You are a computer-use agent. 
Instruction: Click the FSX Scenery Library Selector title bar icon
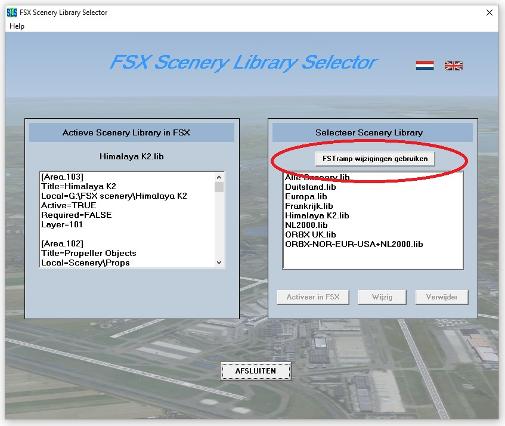(12, 13)
